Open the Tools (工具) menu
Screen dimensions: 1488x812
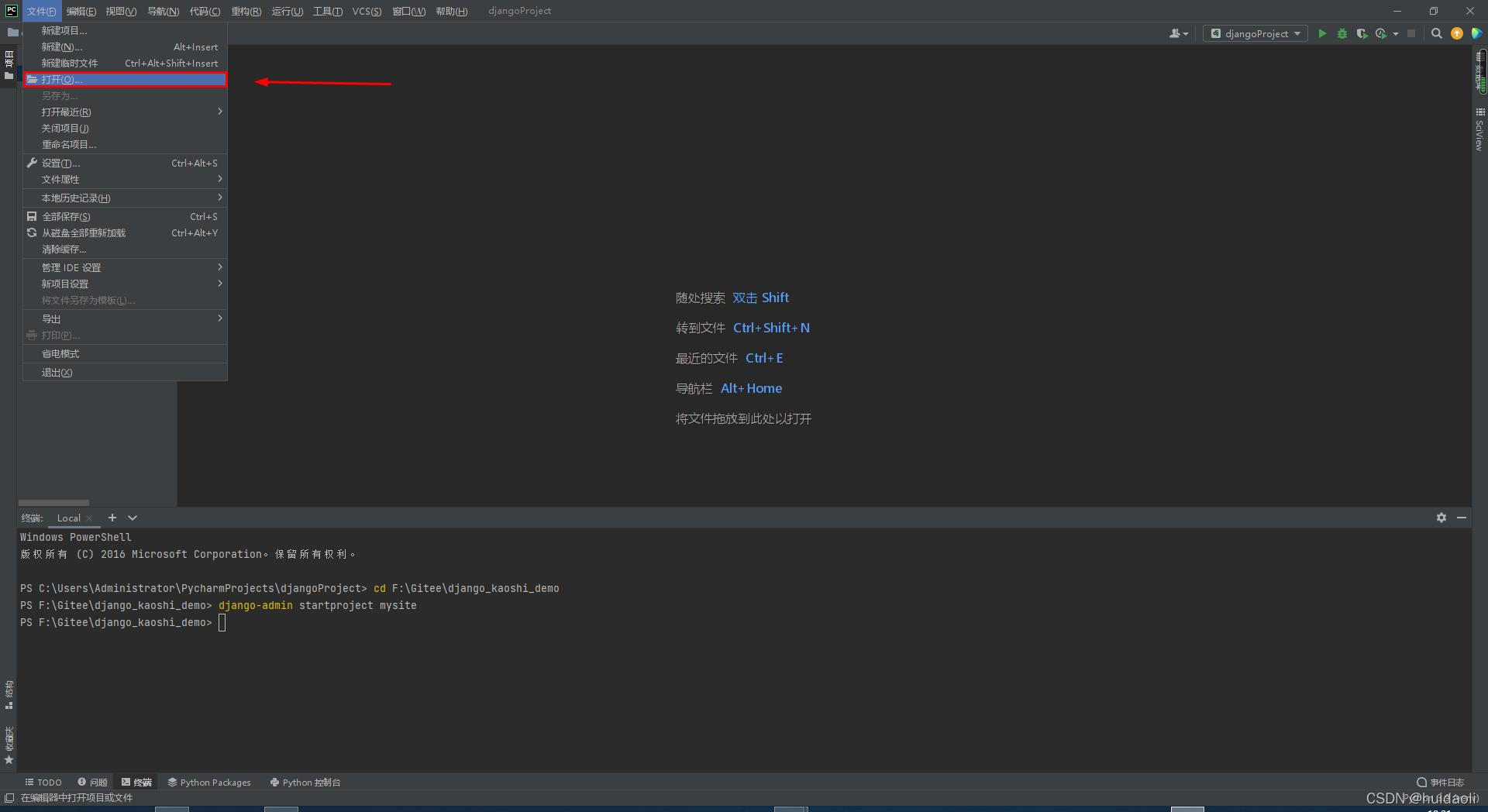coord(328,11)
